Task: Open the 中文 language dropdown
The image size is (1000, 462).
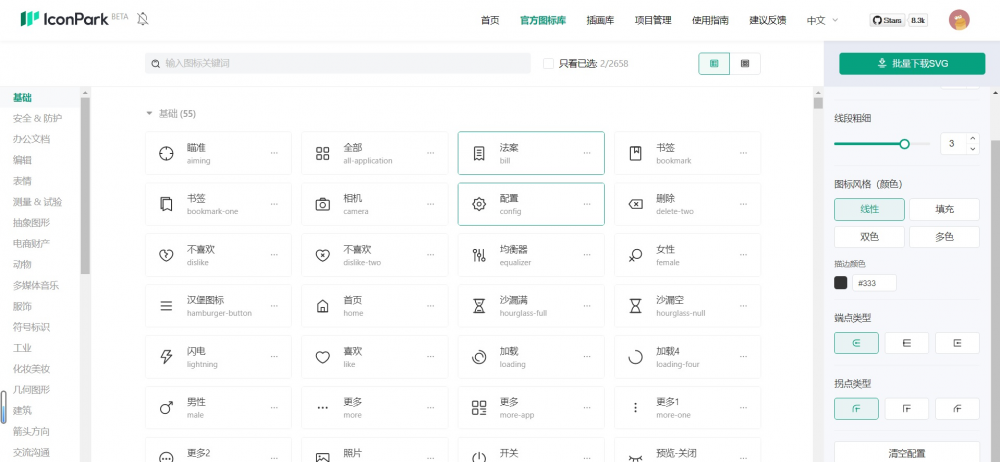Action: coord(822,20)
